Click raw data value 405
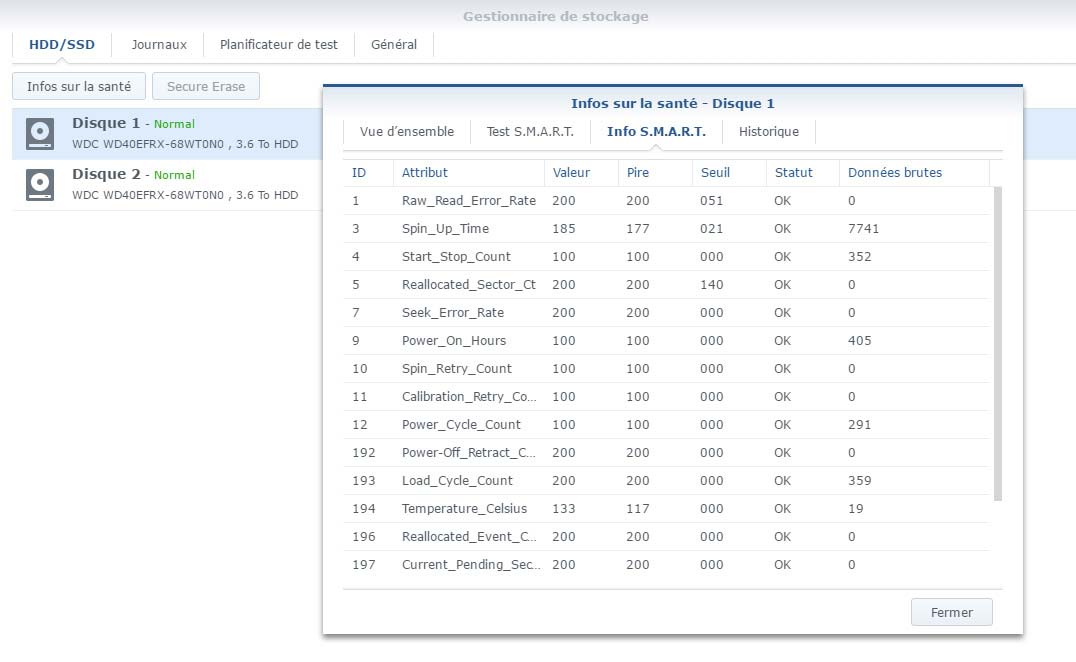 pyautogui.click(x=859, y=341)
